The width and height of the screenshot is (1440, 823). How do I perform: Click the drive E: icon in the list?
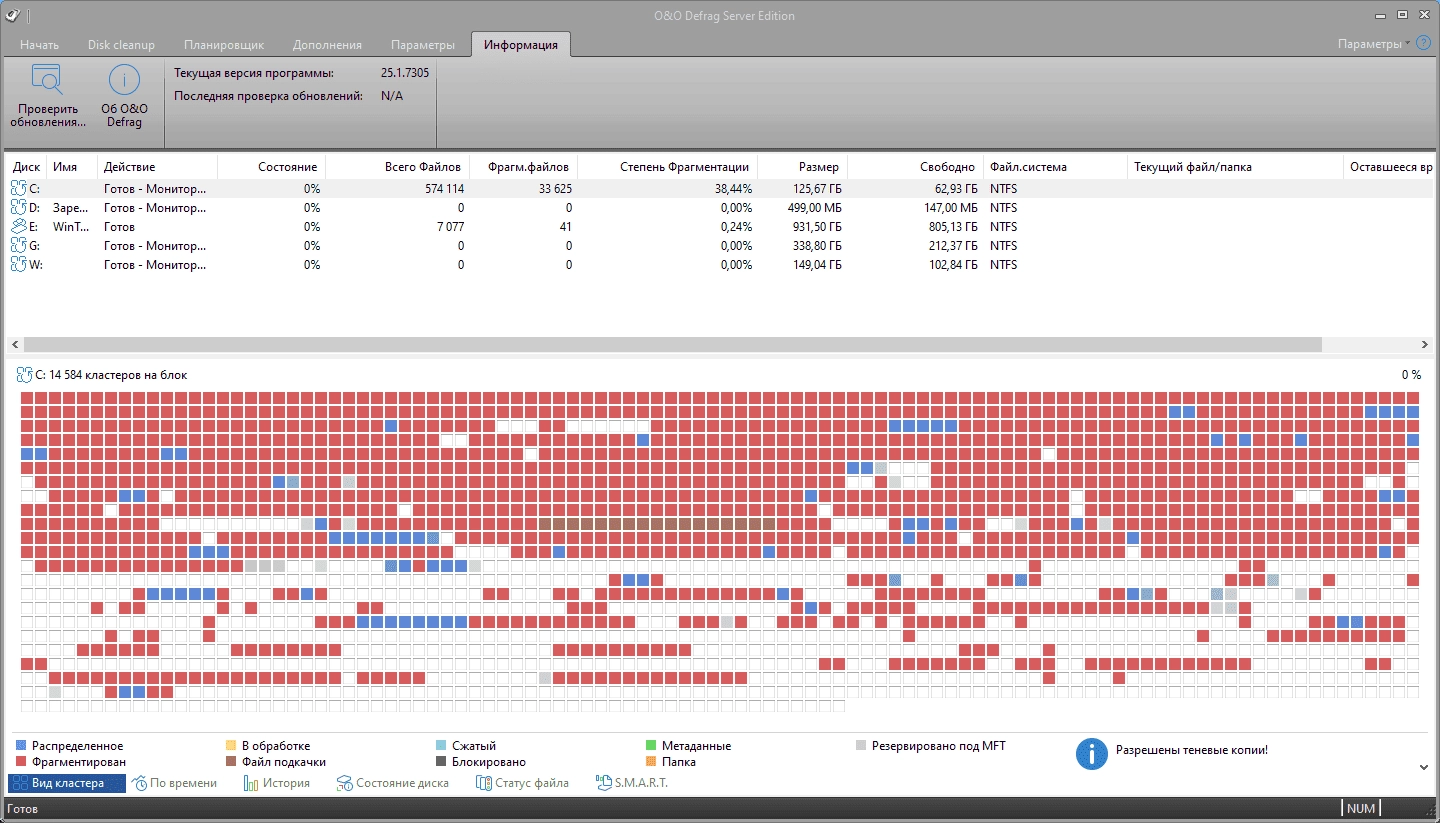[x=18, y=227]
